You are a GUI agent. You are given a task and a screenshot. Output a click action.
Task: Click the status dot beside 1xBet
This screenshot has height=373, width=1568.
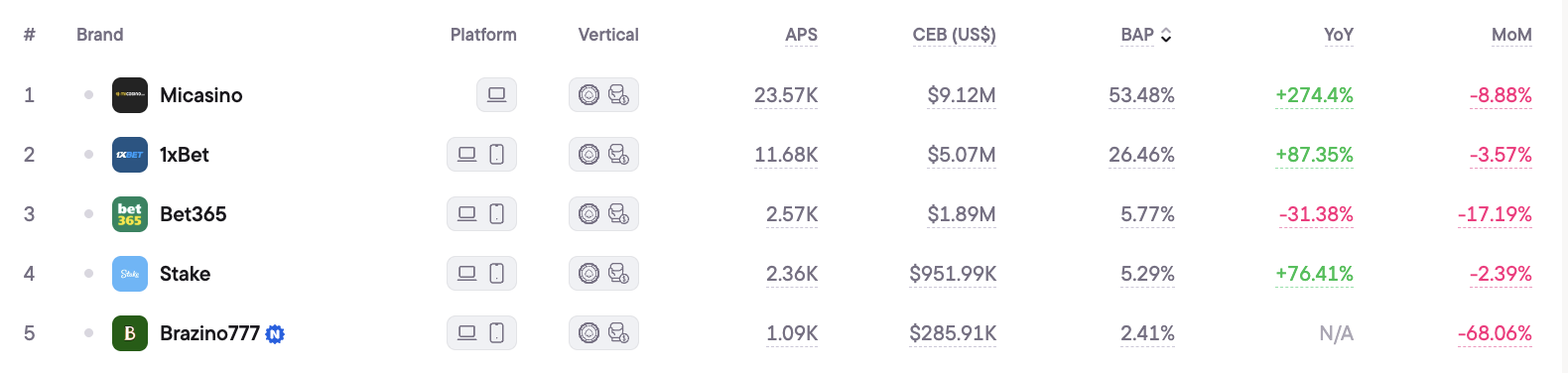tap(88, 155)
